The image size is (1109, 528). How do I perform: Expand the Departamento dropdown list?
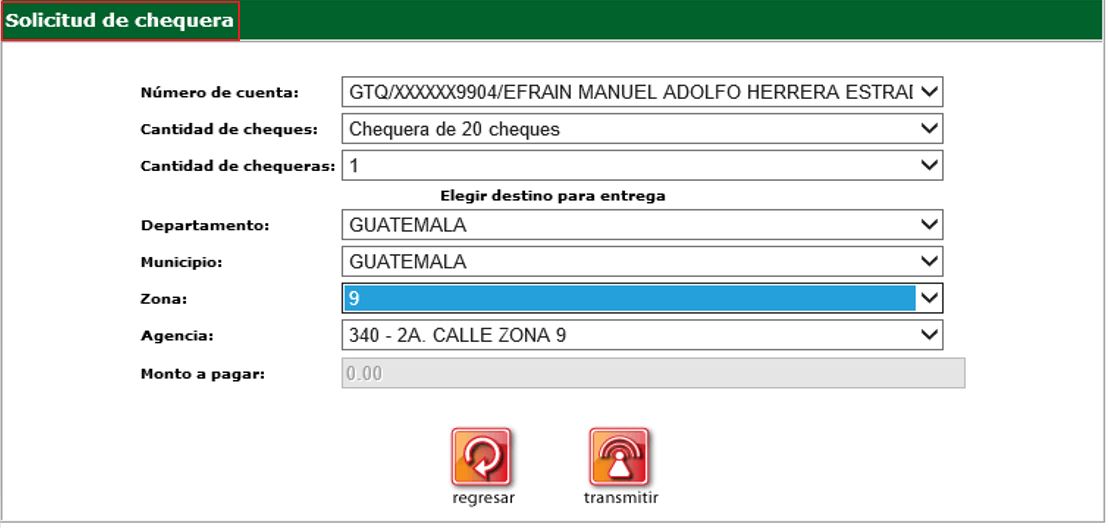pyautogui.click(x=641, y=225)
